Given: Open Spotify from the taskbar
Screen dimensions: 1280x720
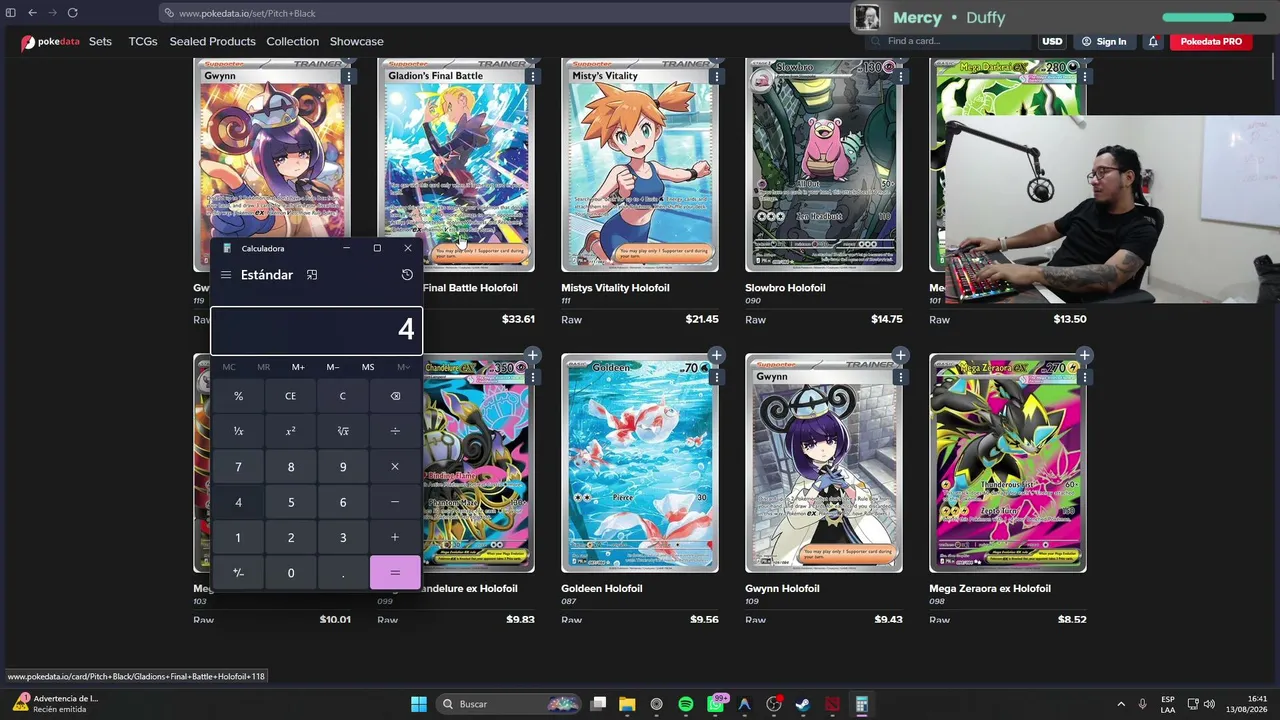Looking at the screenshot, I should [686, 704].
